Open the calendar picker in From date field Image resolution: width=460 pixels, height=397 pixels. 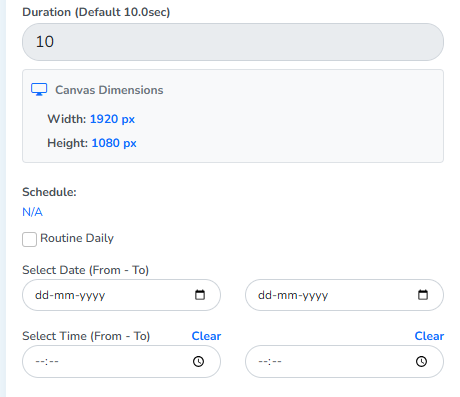(200, 295)
